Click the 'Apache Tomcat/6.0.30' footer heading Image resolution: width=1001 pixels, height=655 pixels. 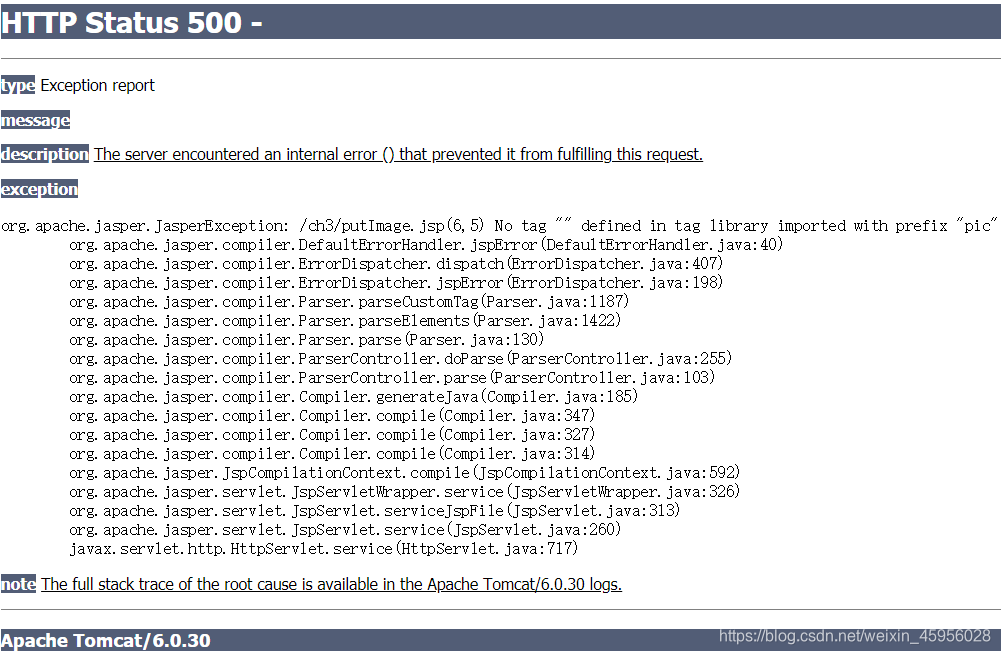click(106, 640)
